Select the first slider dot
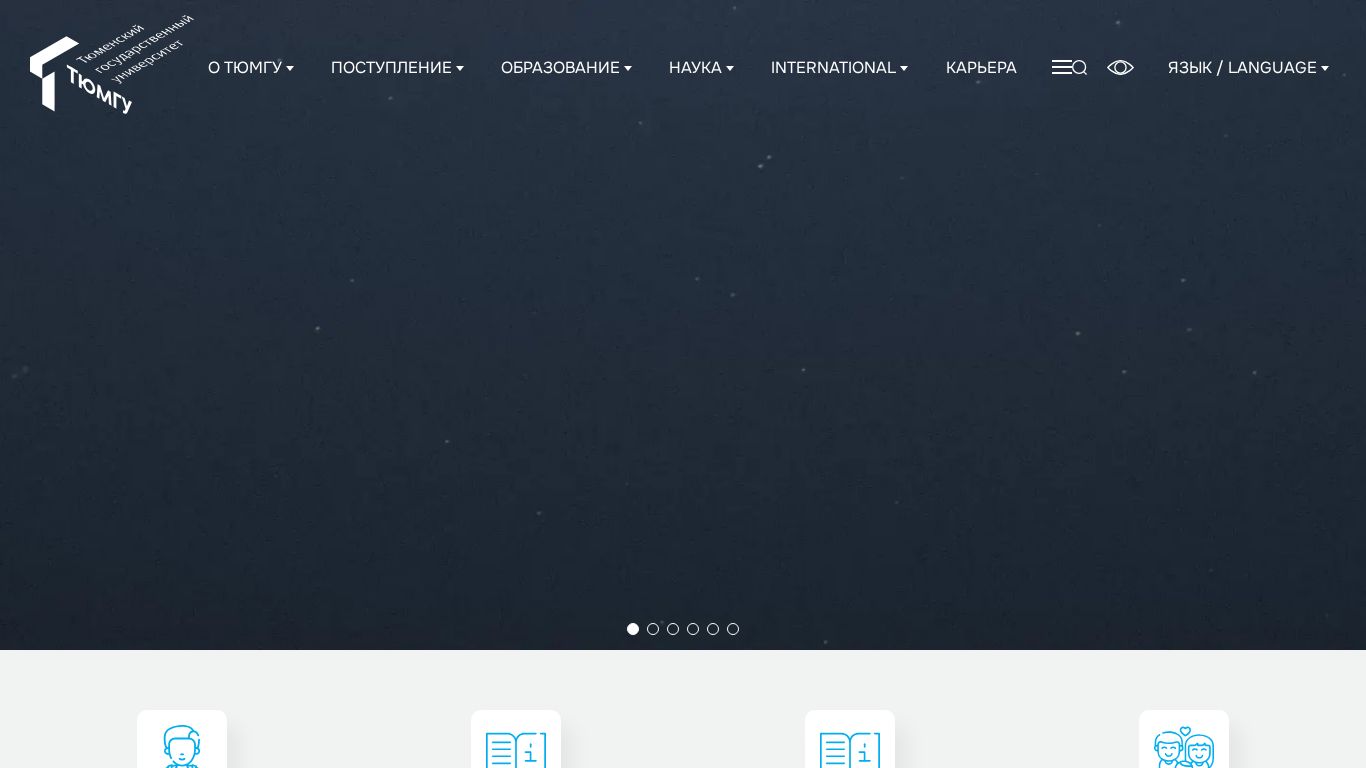The image size is (1366, 768). [633, 629]
